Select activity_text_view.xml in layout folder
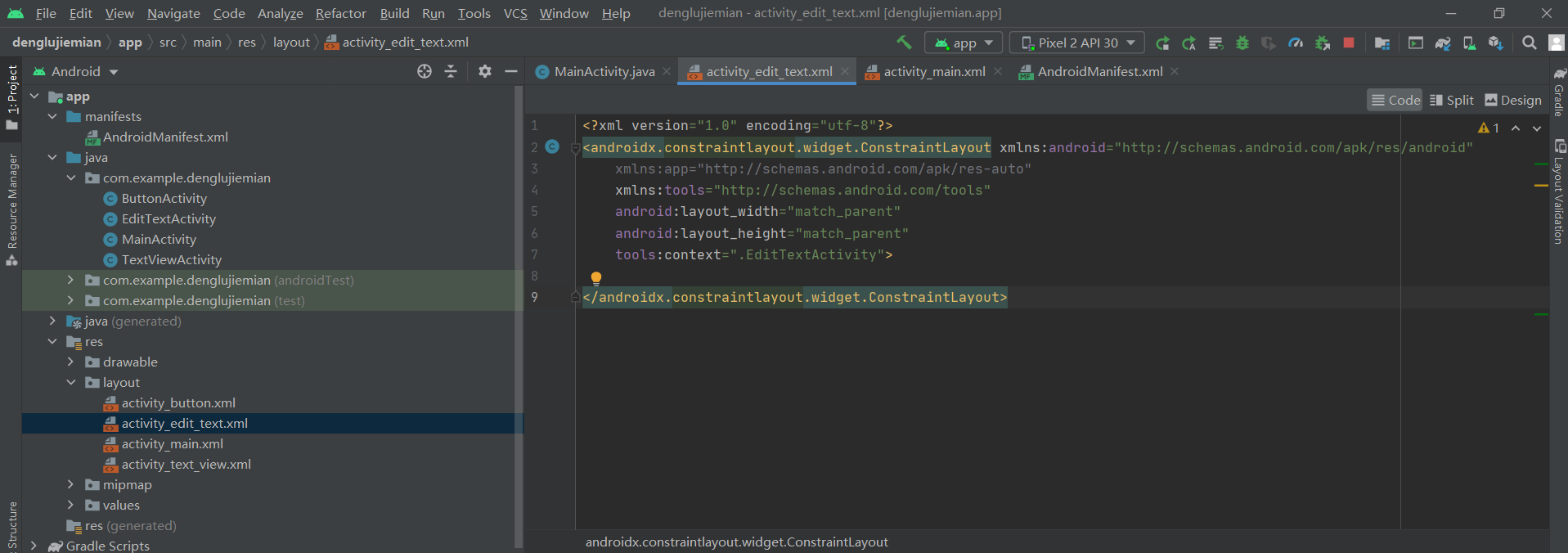The width and height of the screenshot is (1568, 553). 186,464
